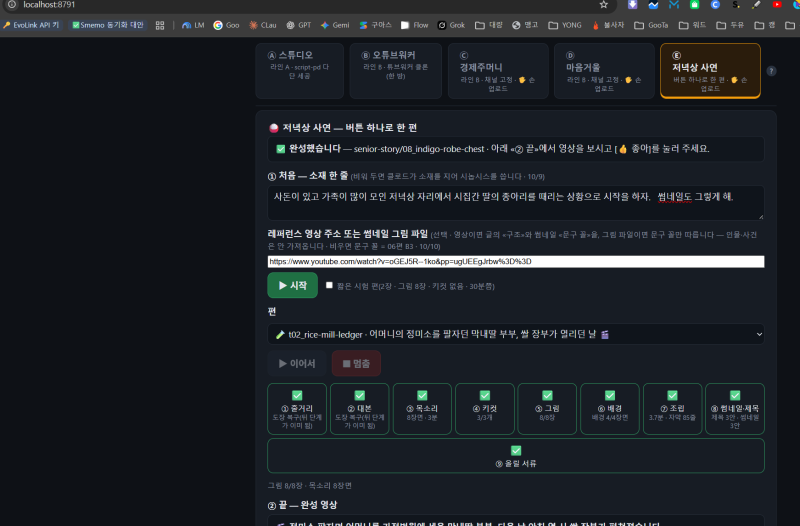Image resolution: width=800 pixels, height=526 pixels.
Task: Expand the YONG bookmark folder
Action: click(565, 25)
